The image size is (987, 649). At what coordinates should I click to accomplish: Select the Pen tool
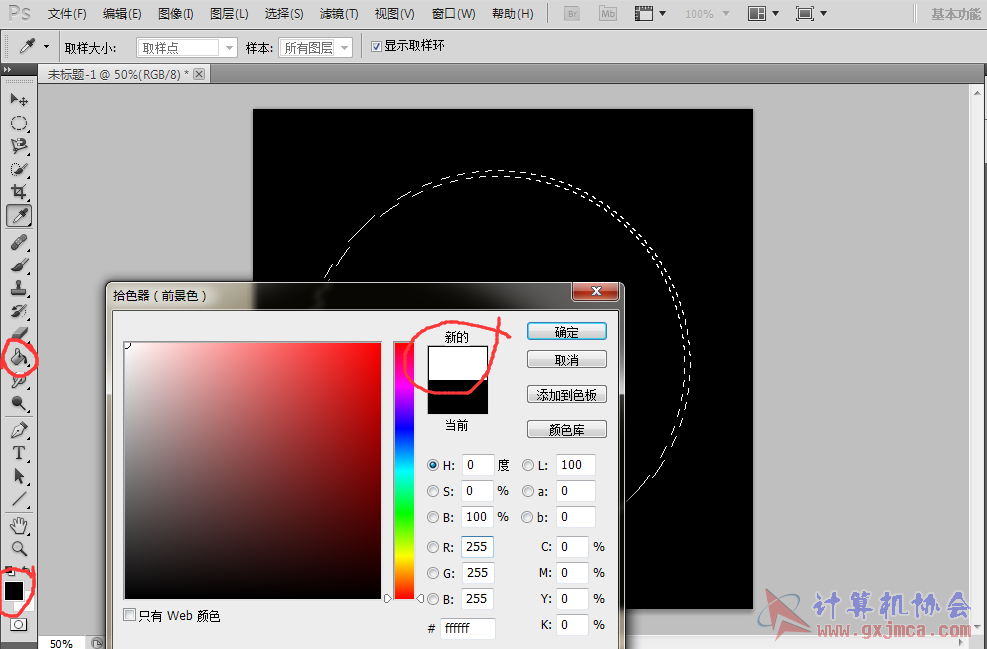point(19,430)
